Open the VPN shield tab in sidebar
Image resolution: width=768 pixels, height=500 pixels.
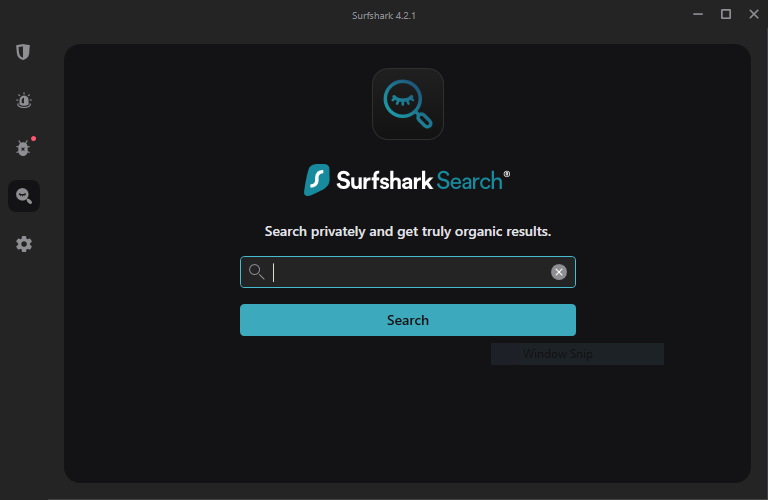23,52
